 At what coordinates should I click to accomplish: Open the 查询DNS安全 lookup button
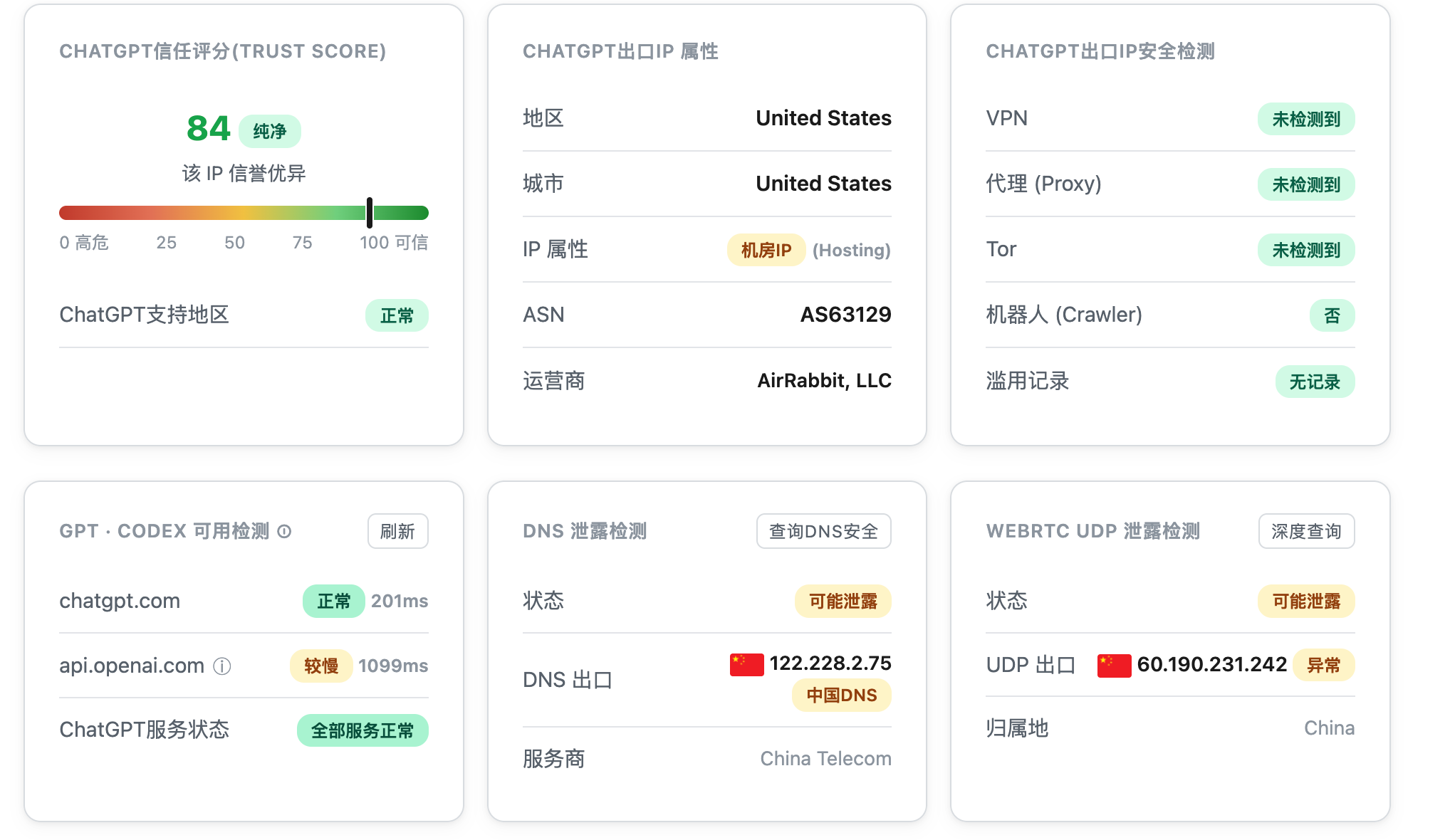coord(823,531)
